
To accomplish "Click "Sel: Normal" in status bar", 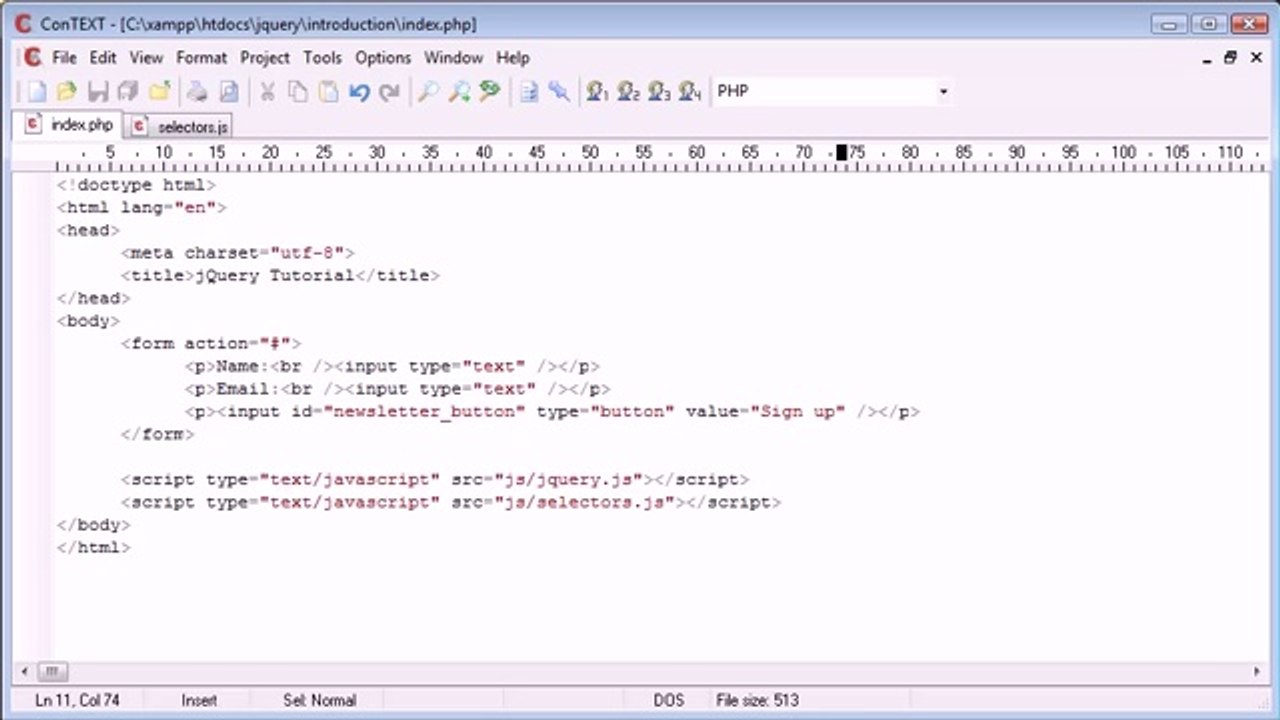I will click(319, 700).
